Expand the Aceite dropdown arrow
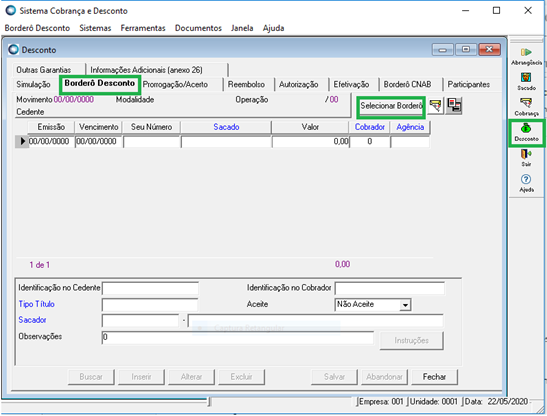This screenshot has height=416, width=547. pyautogui.click(x=405, y=305)
